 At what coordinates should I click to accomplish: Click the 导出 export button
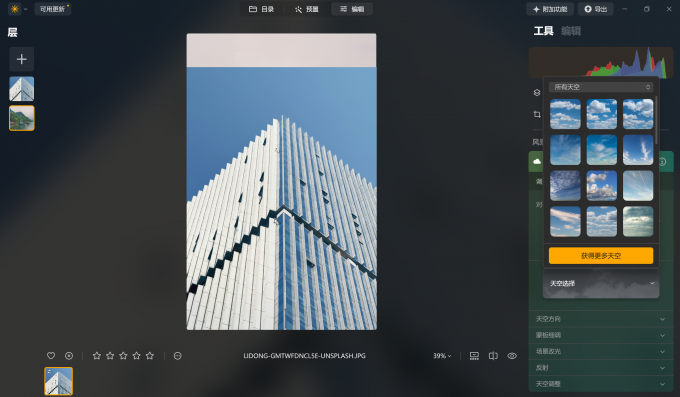pos(595,9)
